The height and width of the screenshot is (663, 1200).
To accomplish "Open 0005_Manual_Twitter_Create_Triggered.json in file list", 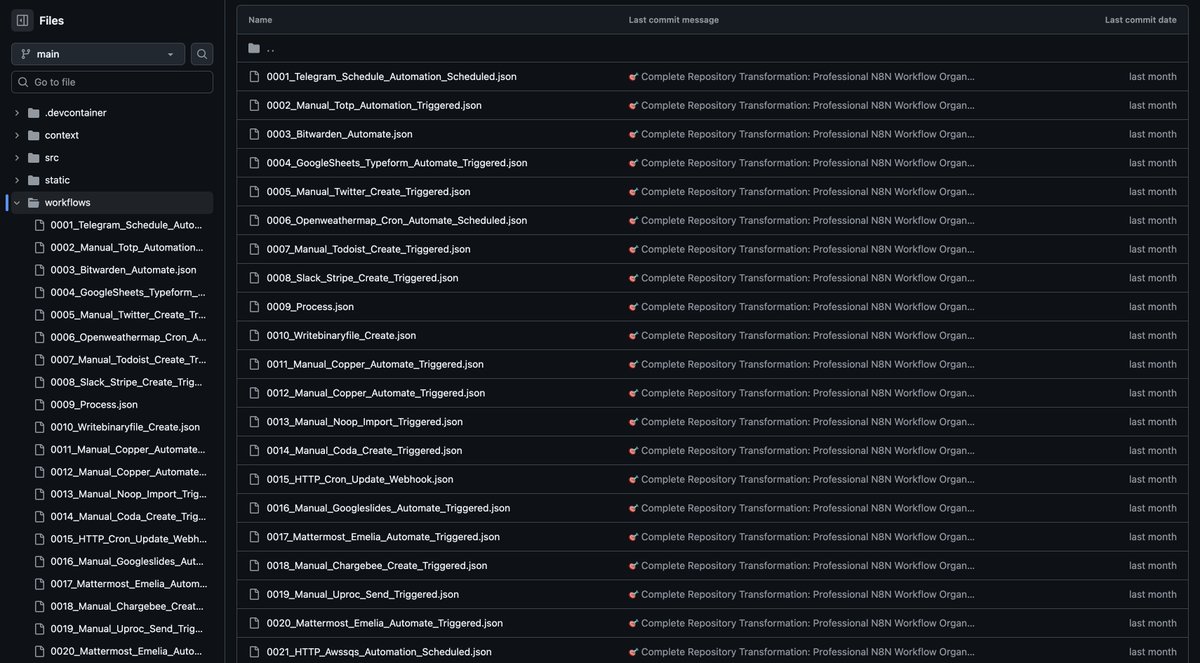I will click(x=368, y=192).
